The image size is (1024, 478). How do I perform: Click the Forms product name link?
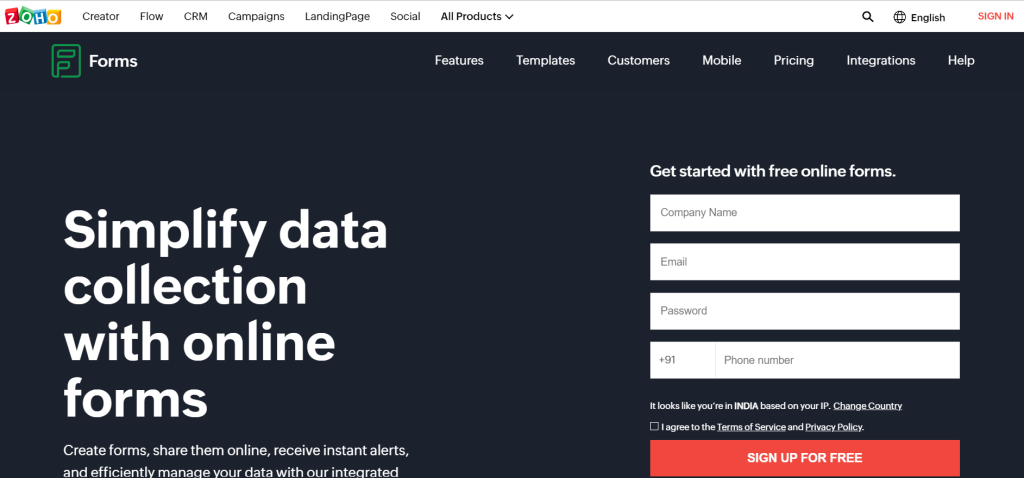(x=113, y=61)
